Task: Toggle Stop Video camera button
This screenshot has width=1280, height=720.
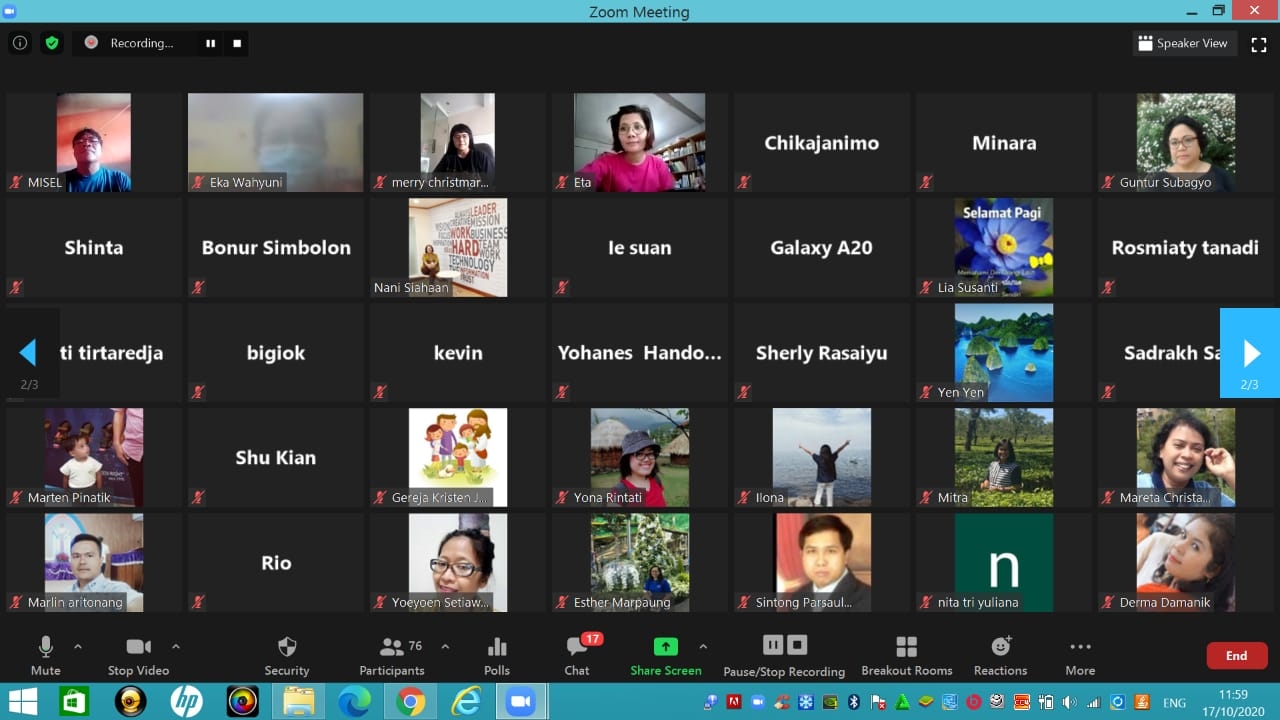Action: 138,655
